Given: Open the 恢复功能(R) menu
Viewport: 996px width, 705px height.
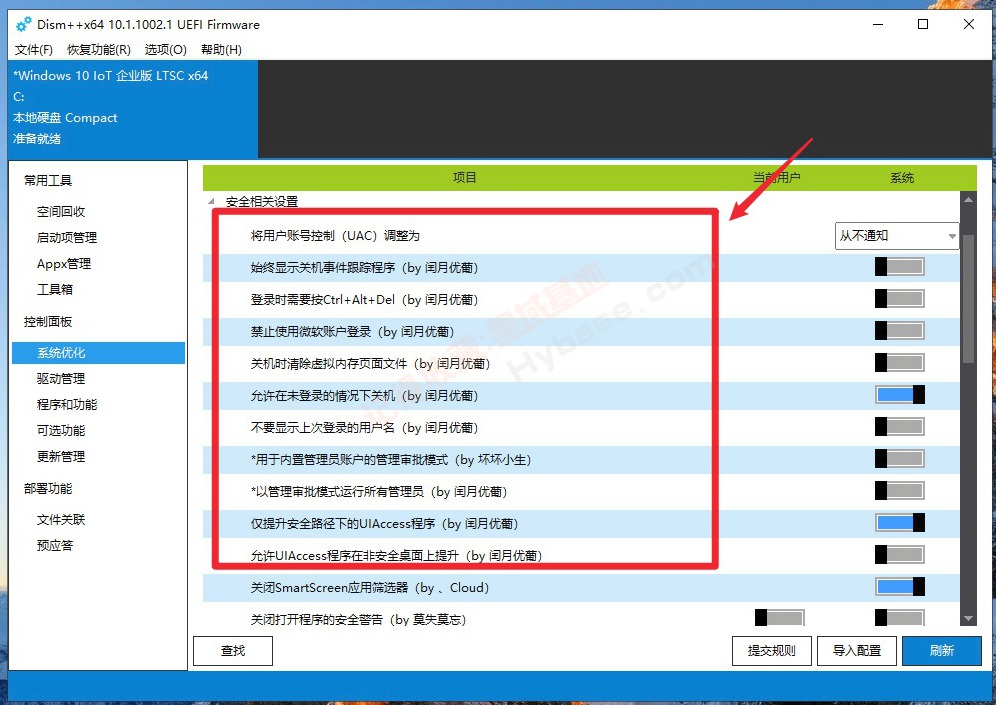Looking at the screenshot, I should 99,50.
